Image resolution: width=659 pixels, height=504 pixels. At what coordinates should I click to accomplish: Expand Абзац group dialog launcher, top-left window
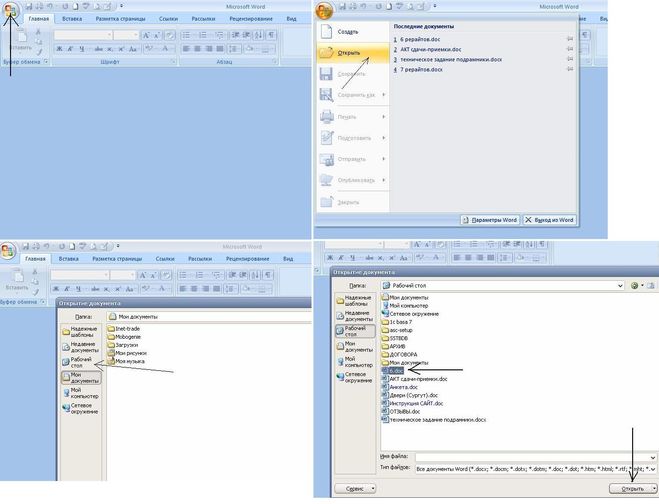coord(275,62)
